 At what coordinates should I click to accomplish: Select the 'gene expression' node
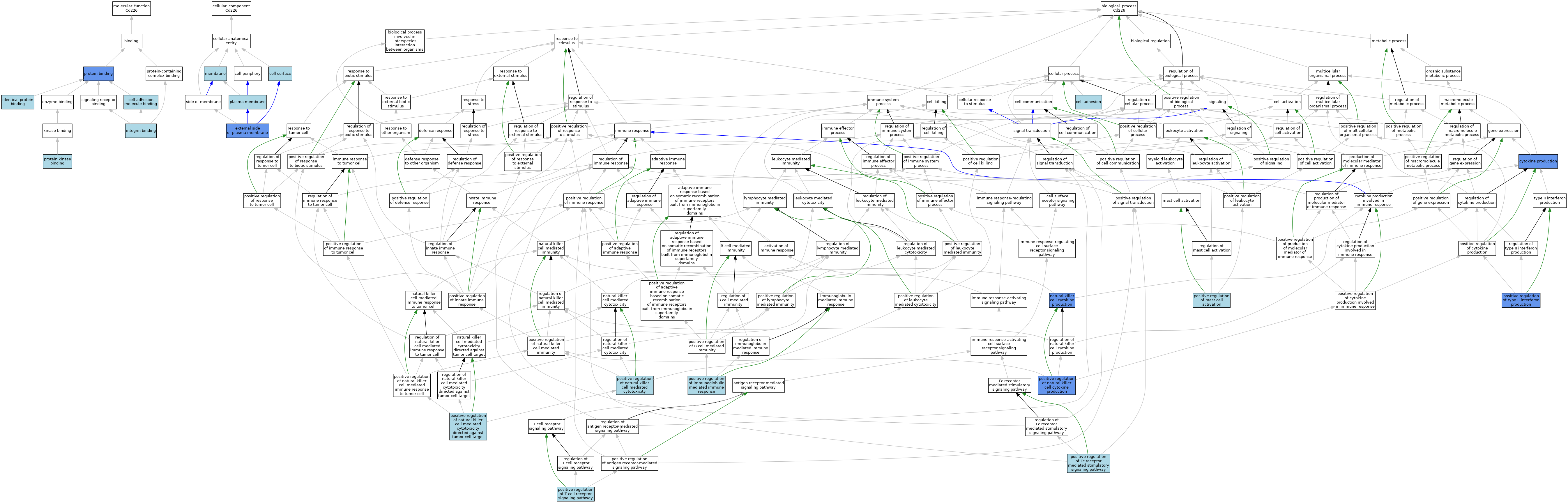[x=1503, y=130]
